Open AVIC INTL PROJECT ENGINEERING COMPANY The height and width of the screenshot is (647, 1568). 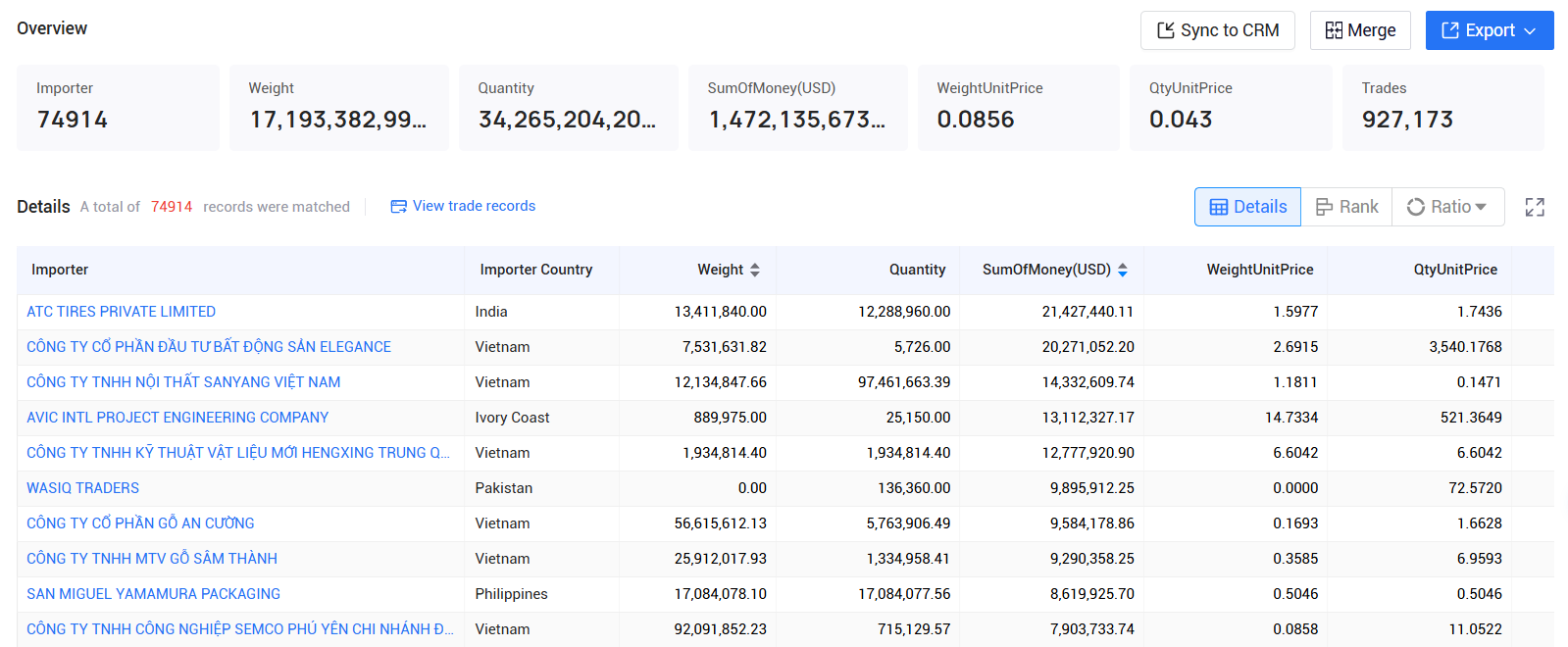point(177,418)
